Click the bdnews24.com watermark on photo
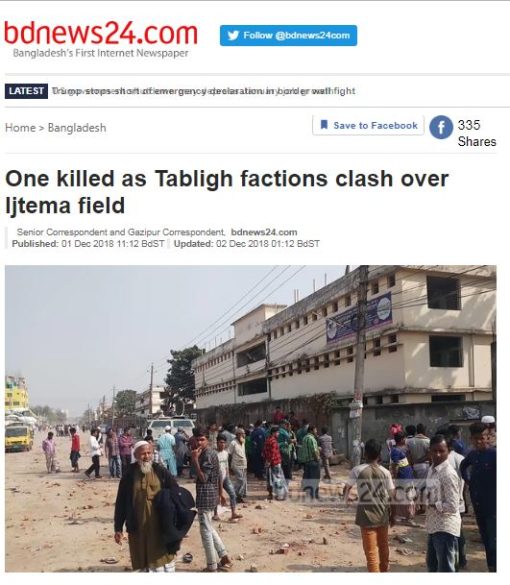This screenshot has height=585, width=510. coord(354,489)
